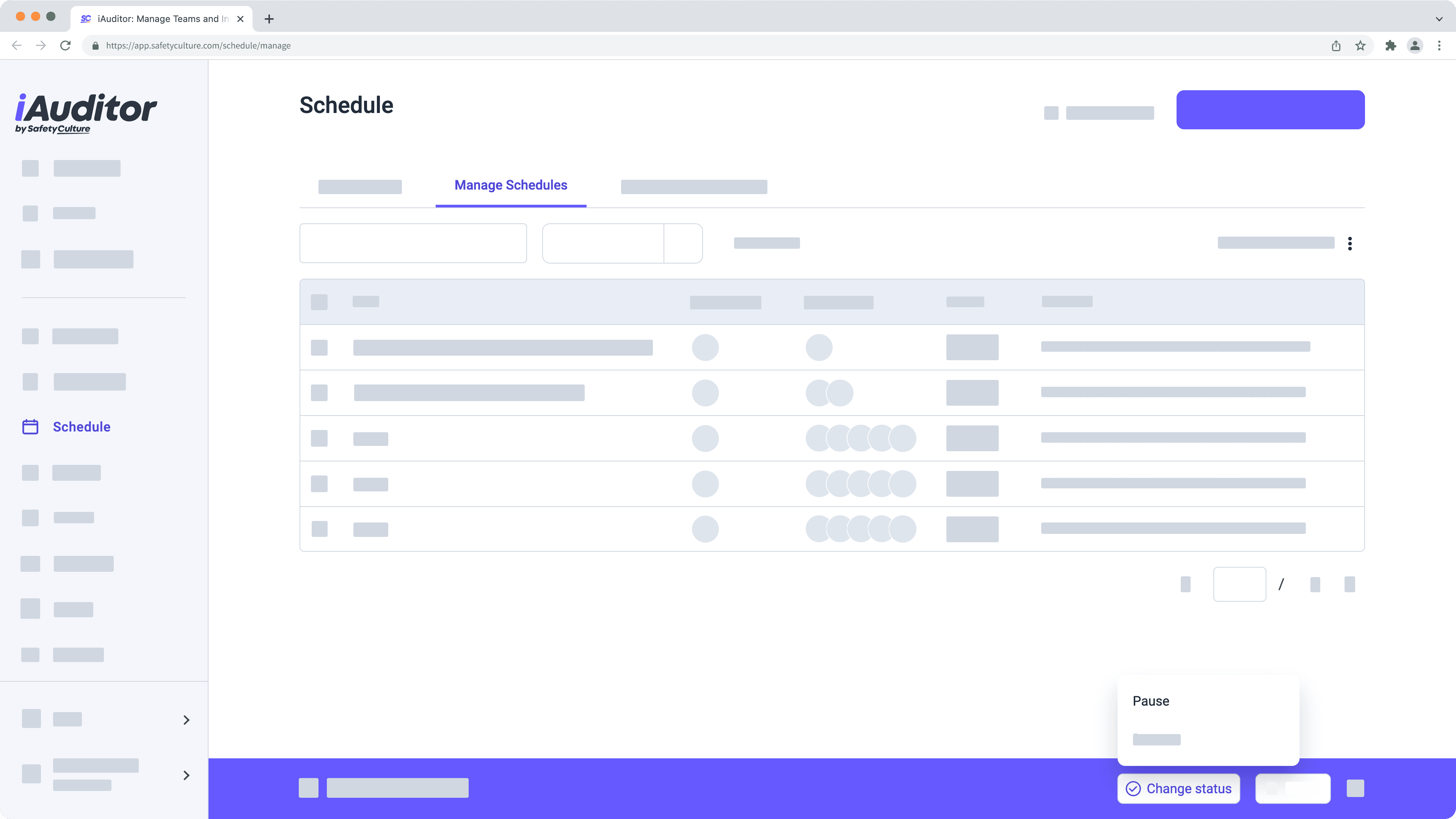Switch to the Manage Schedules tab
Screen dimensions: 1456x819
pyautogui.click(x=510, y=185)
